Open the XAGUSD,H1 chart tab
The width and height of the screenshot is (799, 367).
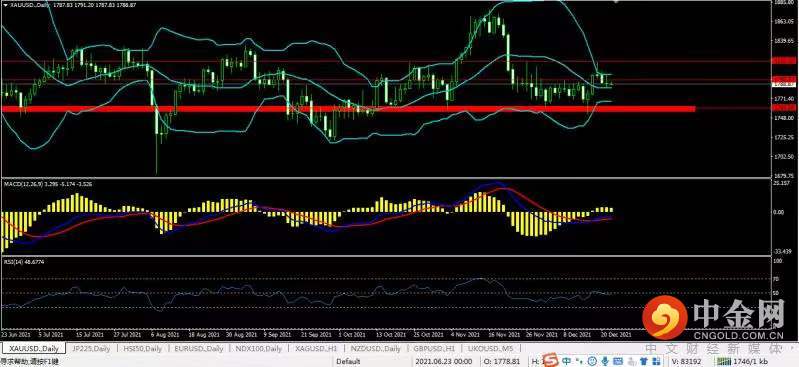point(315,349)
